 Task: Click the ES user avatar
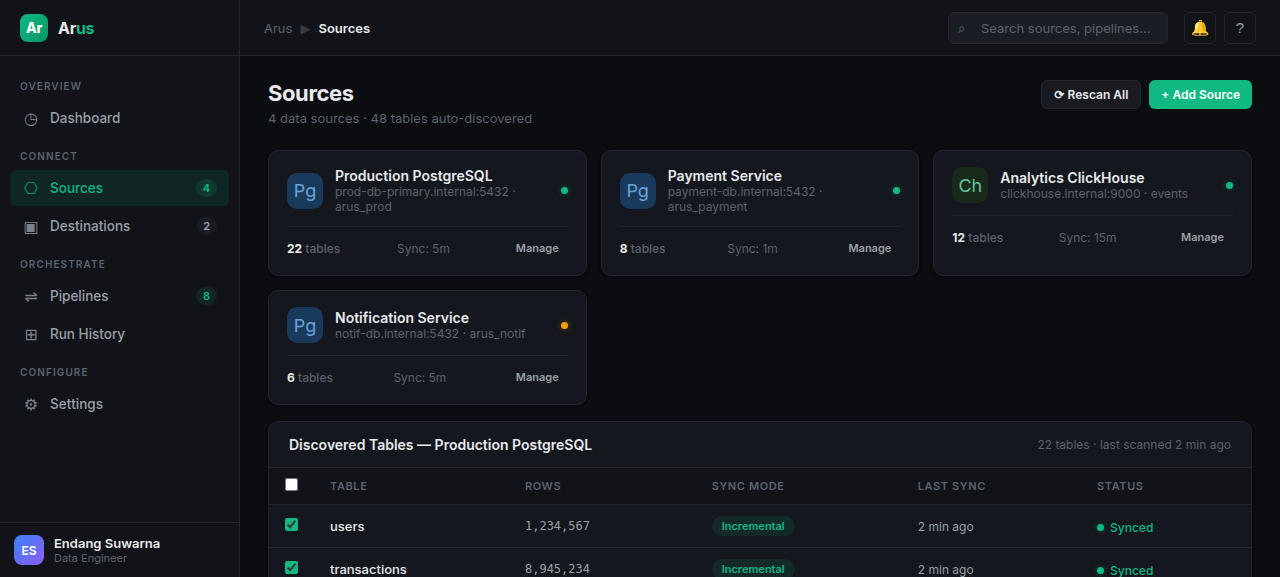pyautogui.click(x=29, y=550)
